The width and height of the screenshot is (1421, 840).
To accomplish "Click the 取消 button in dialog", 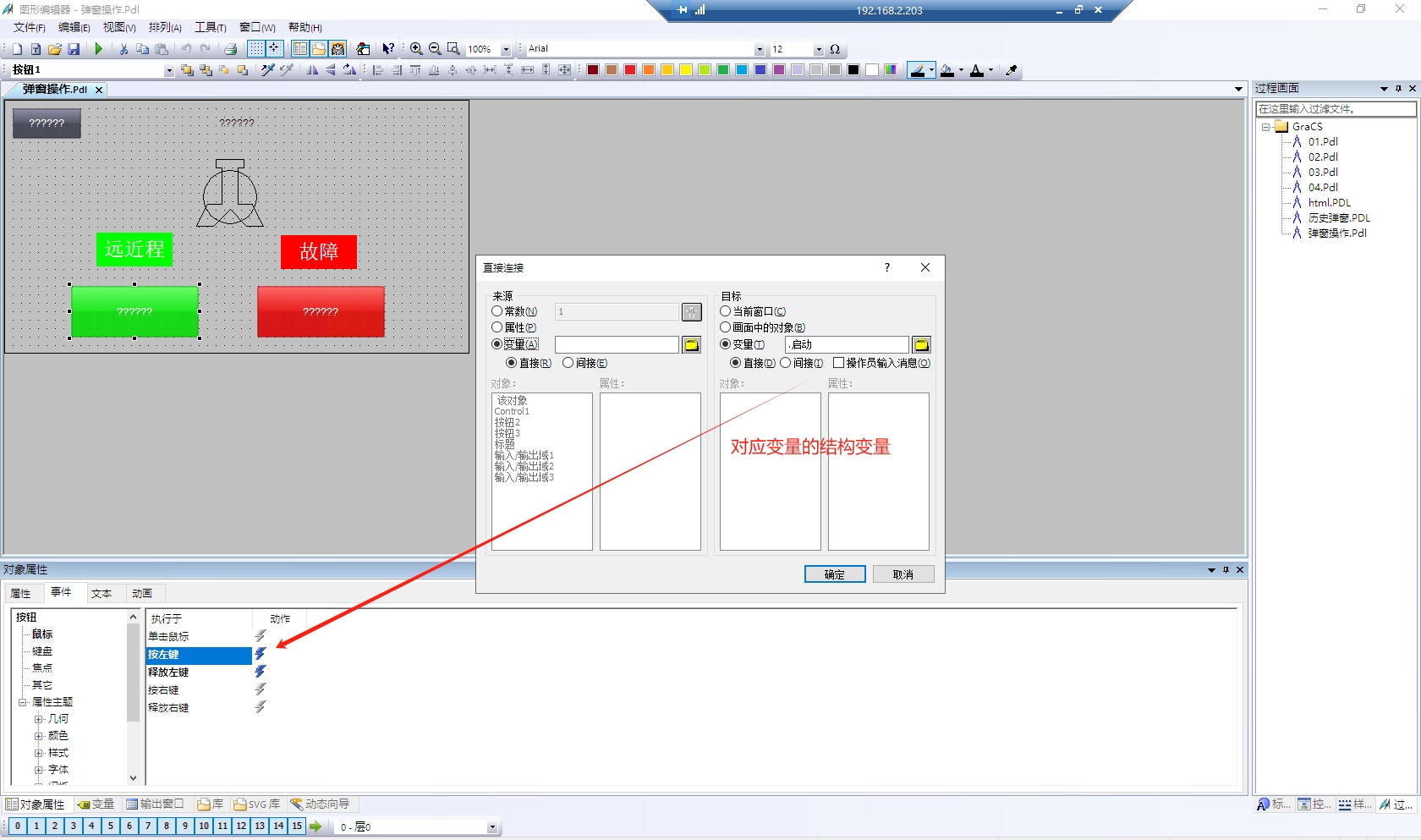I will (903, 574).
